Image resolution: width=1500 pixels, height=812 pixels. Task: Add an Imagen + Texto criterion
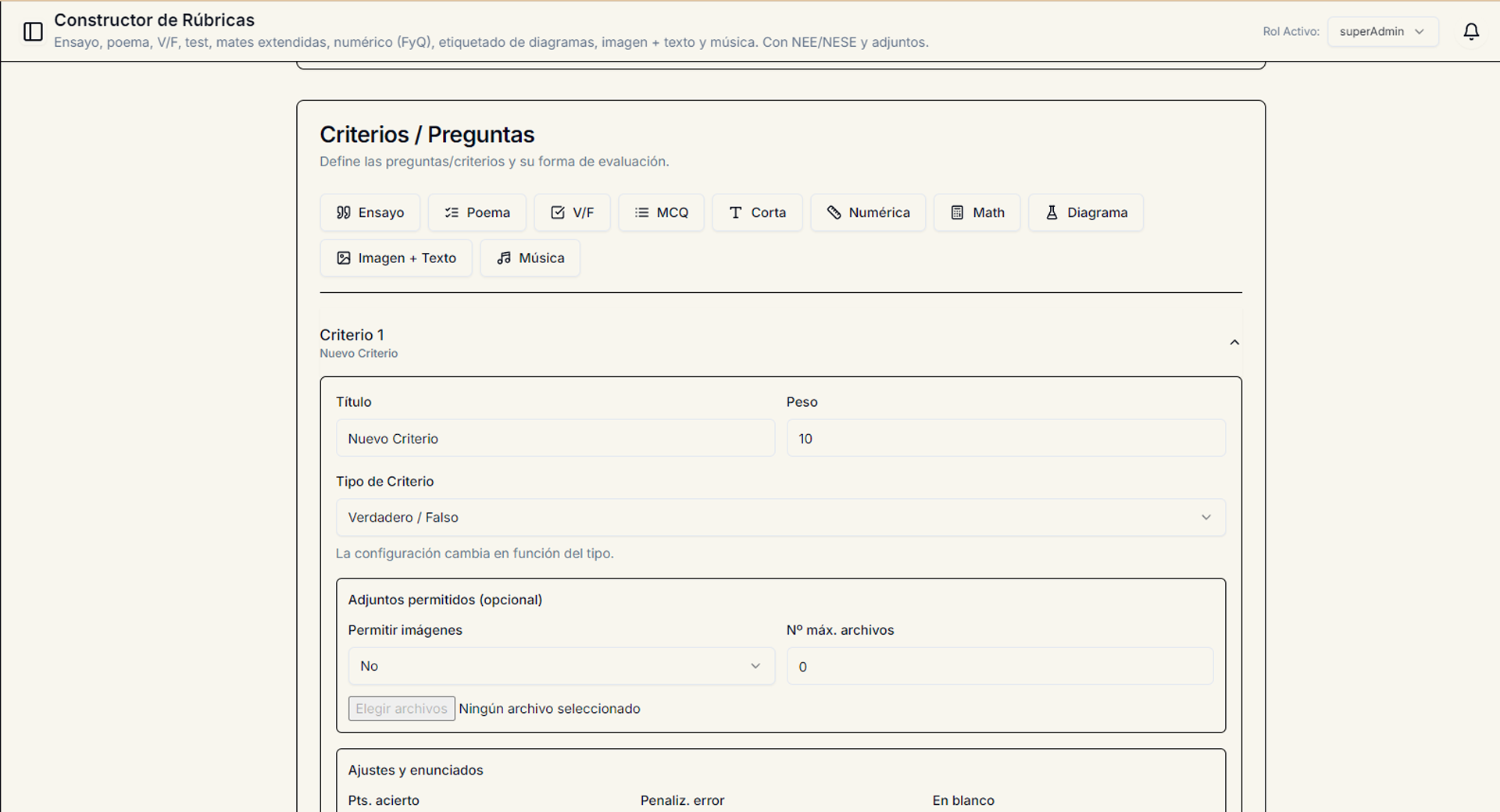click(395, 258)
